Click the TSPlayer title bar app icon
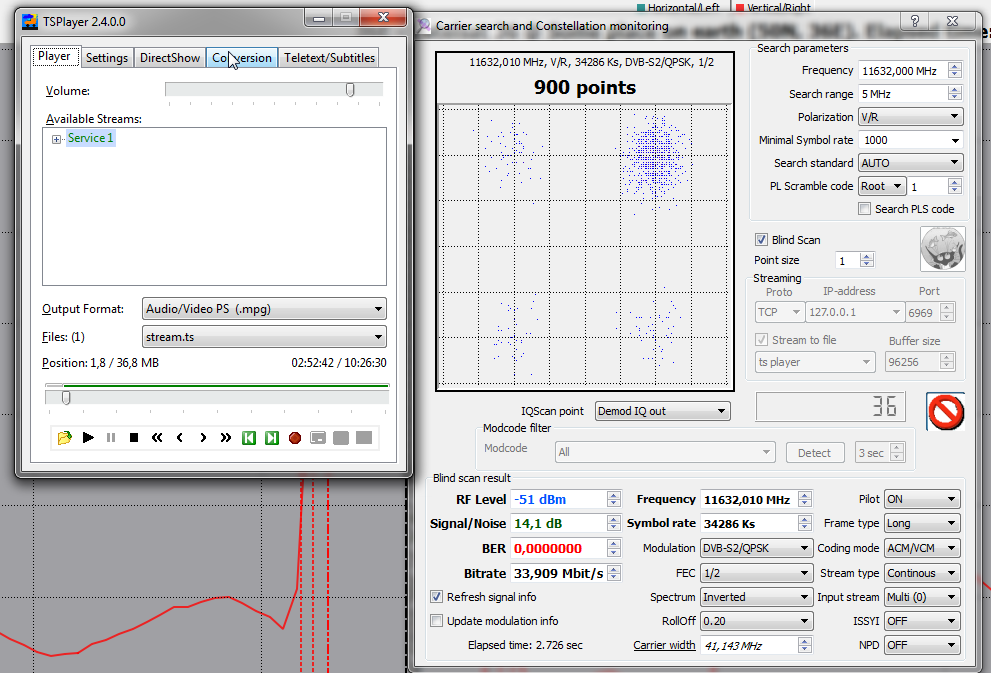 point(30,21)
